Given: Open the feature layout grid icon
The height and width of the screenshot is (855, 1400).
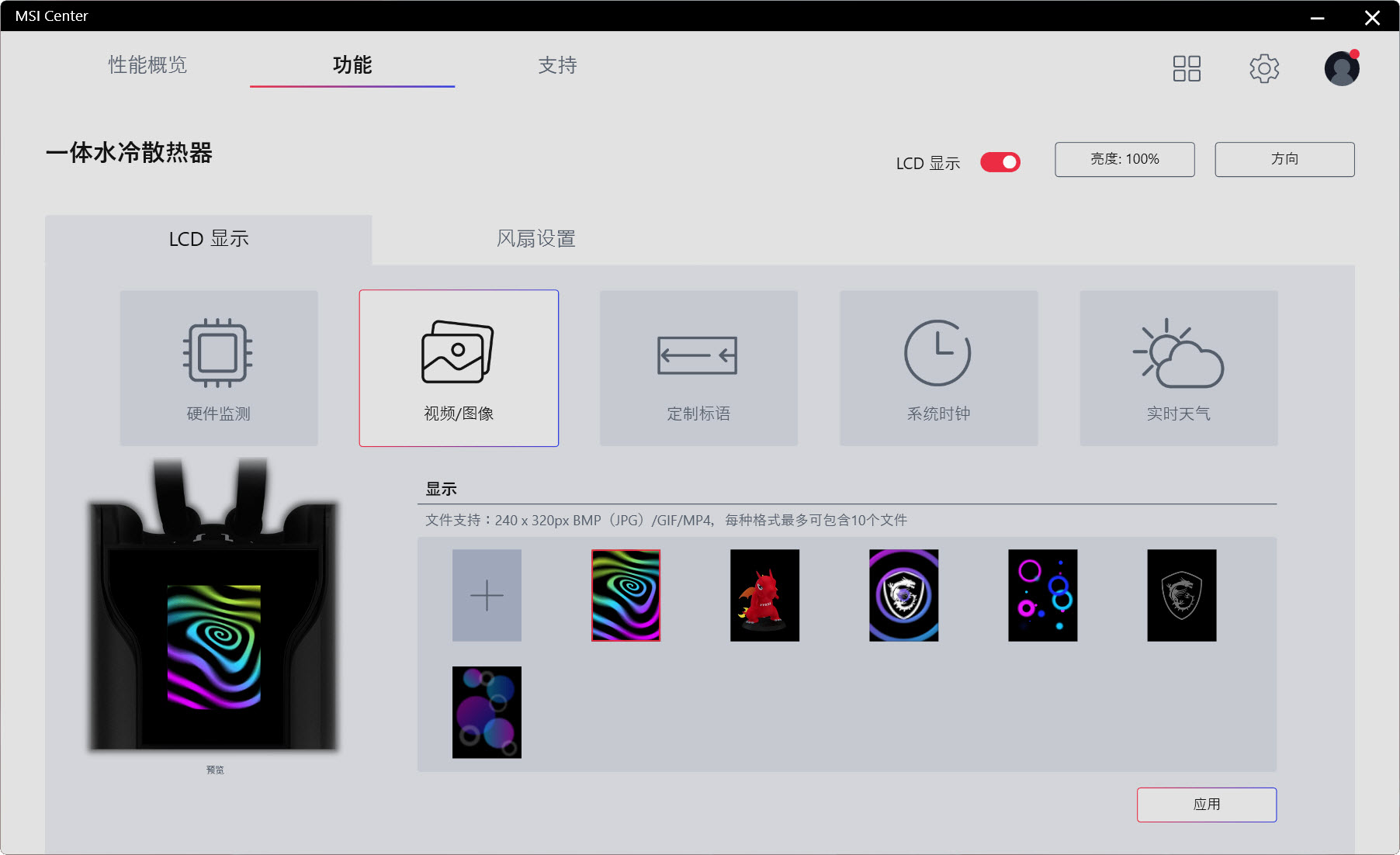Looking at the screenshot, I should point(1187,68).
